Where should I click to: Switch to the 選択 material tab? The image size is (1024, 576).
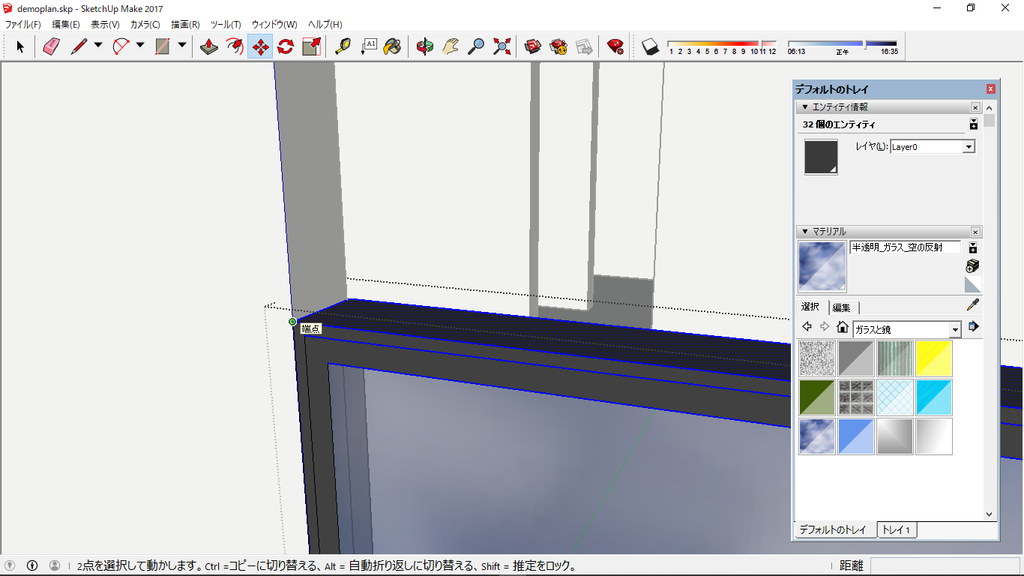(x=810, y=306)
